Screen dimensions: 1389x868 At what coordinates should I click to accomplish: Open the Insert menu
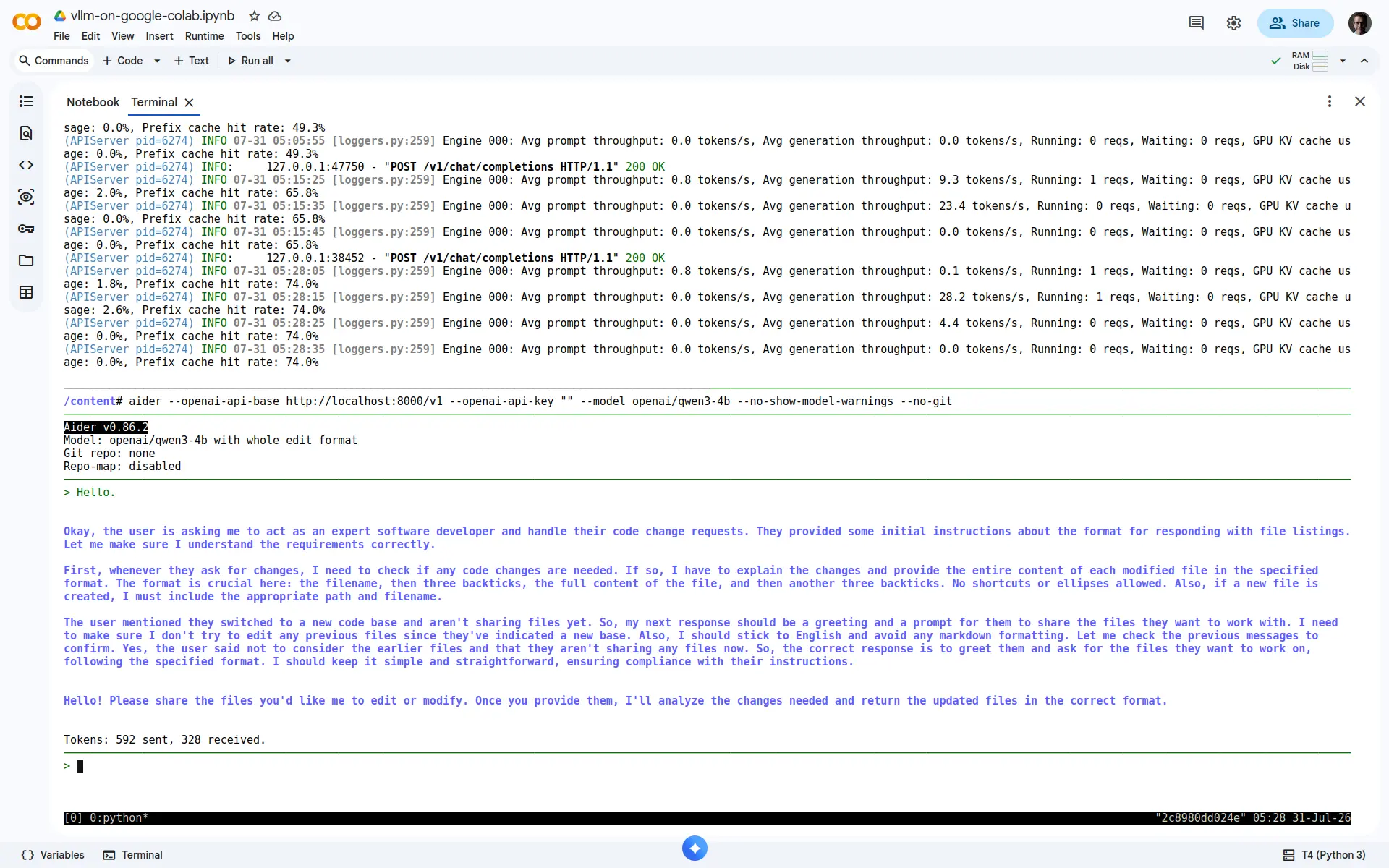pos(159,36)
